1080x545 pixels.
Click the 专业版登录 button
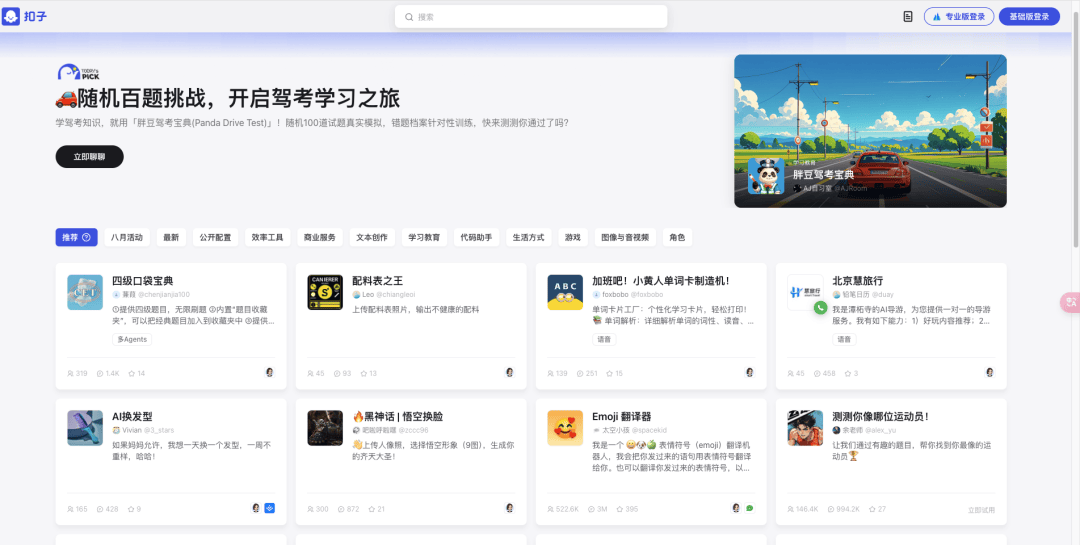pyautogui.click(x=959, y=17)
